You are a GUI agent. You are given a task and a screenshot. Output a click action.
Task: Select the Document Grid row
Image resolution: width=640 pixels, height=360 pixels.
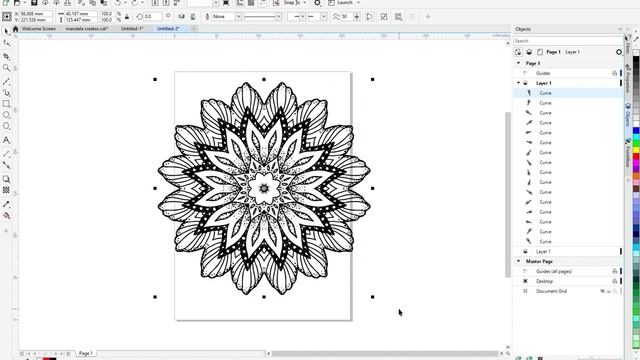point(567,291)
